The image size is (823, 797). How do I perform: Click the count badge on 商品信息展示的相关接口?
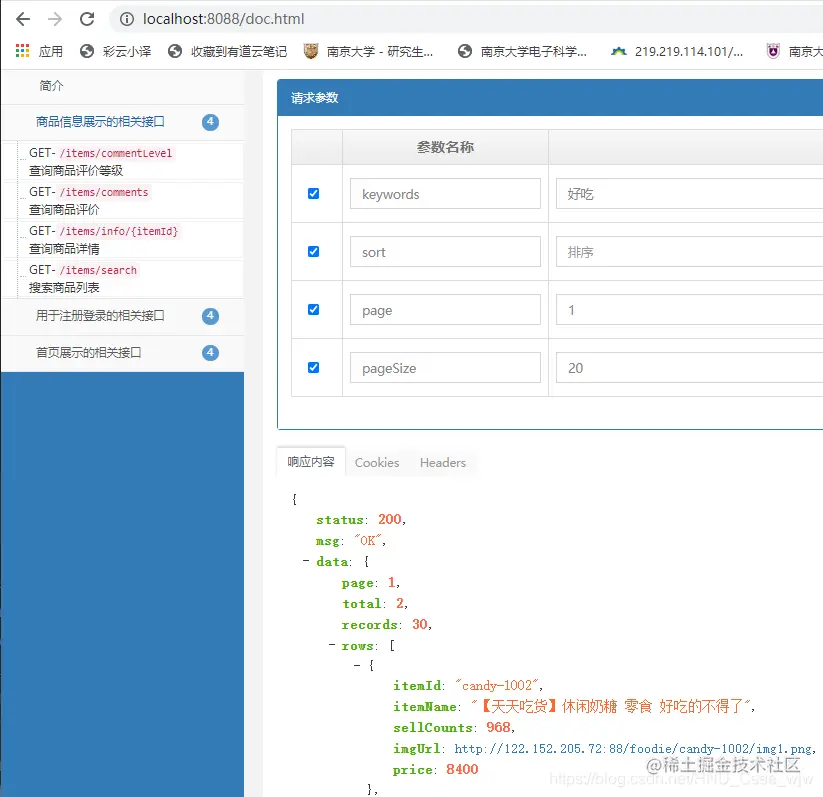[210, 122]
